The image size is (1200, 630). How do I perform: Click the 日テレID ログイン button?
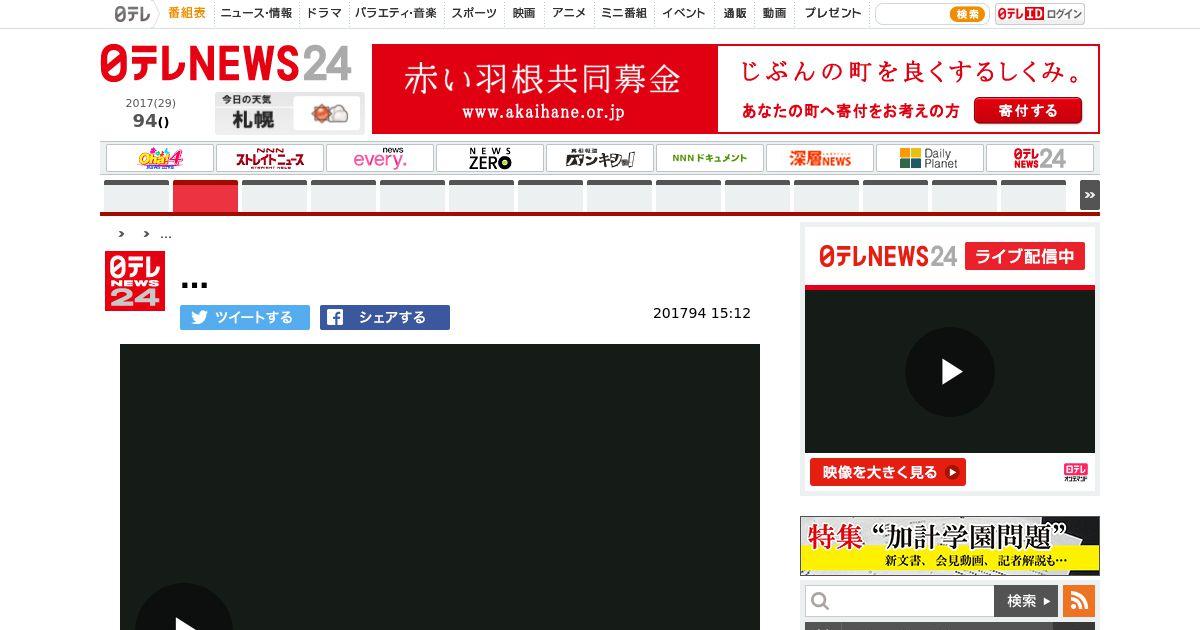pyautogui.click(x=1040, y=14)
